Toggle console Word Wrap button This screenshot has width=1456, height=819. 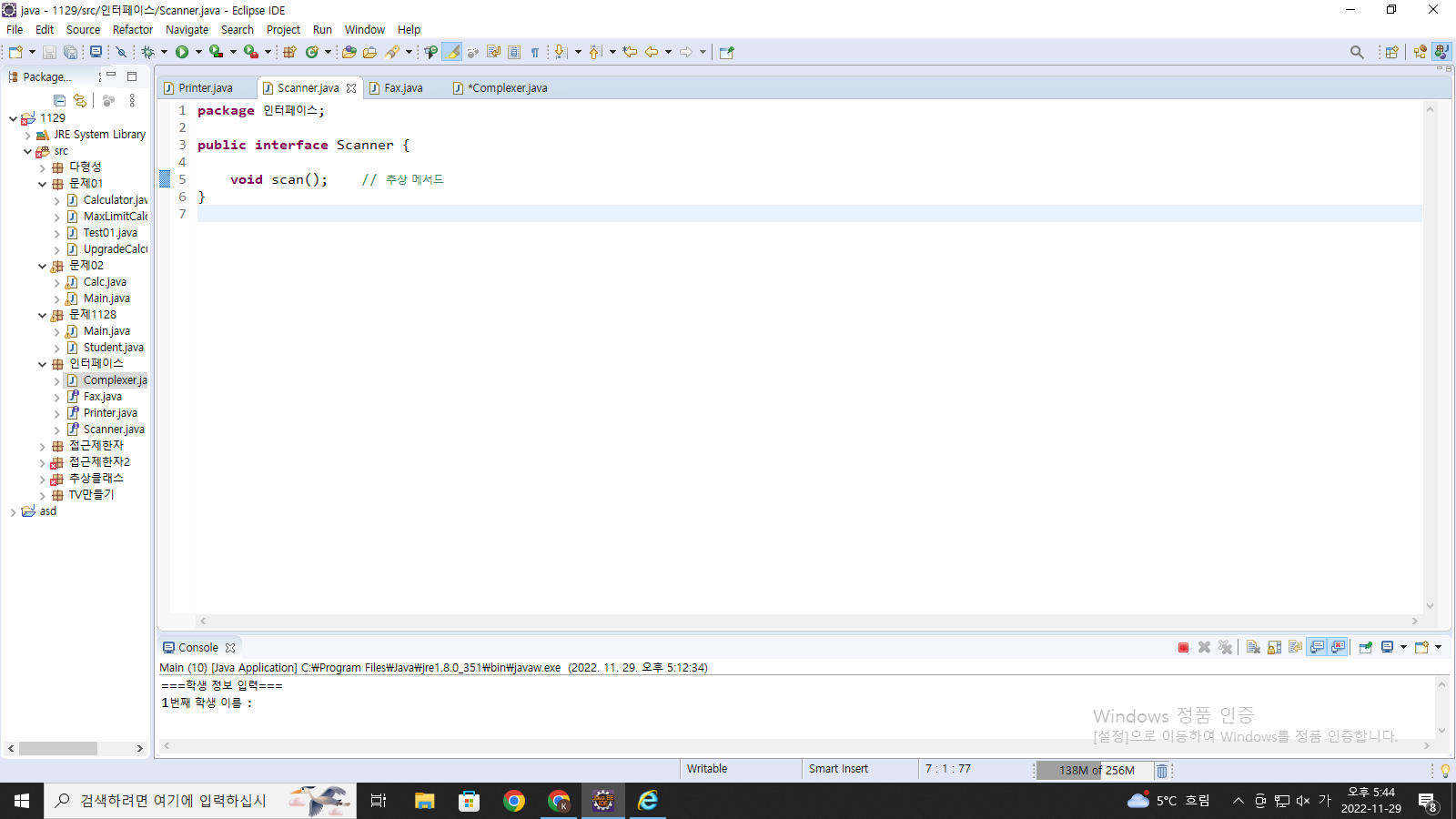point(1295,647)
